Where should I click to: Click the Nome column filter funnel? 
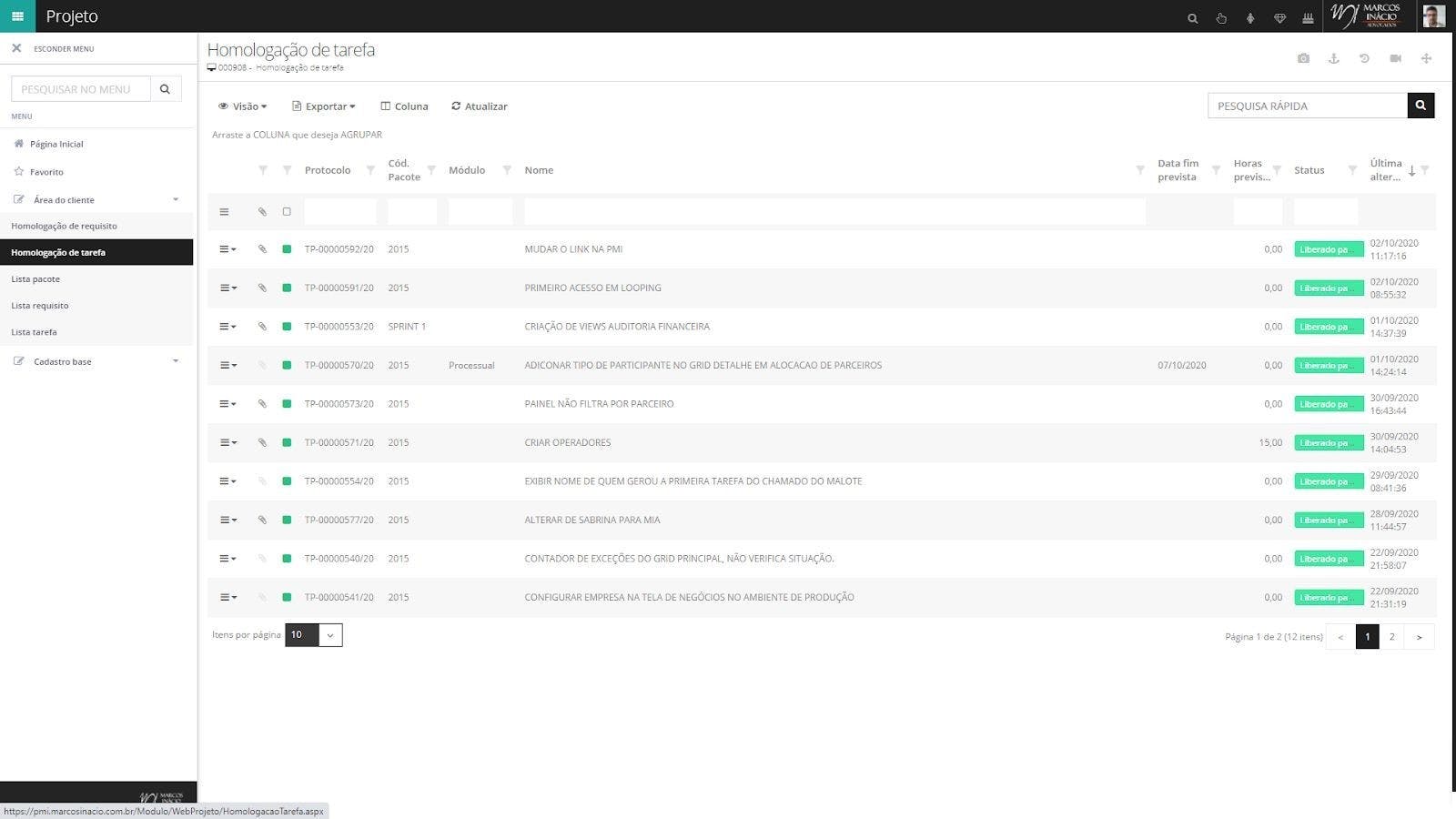pyautogui.click(x=1140, y=170)
